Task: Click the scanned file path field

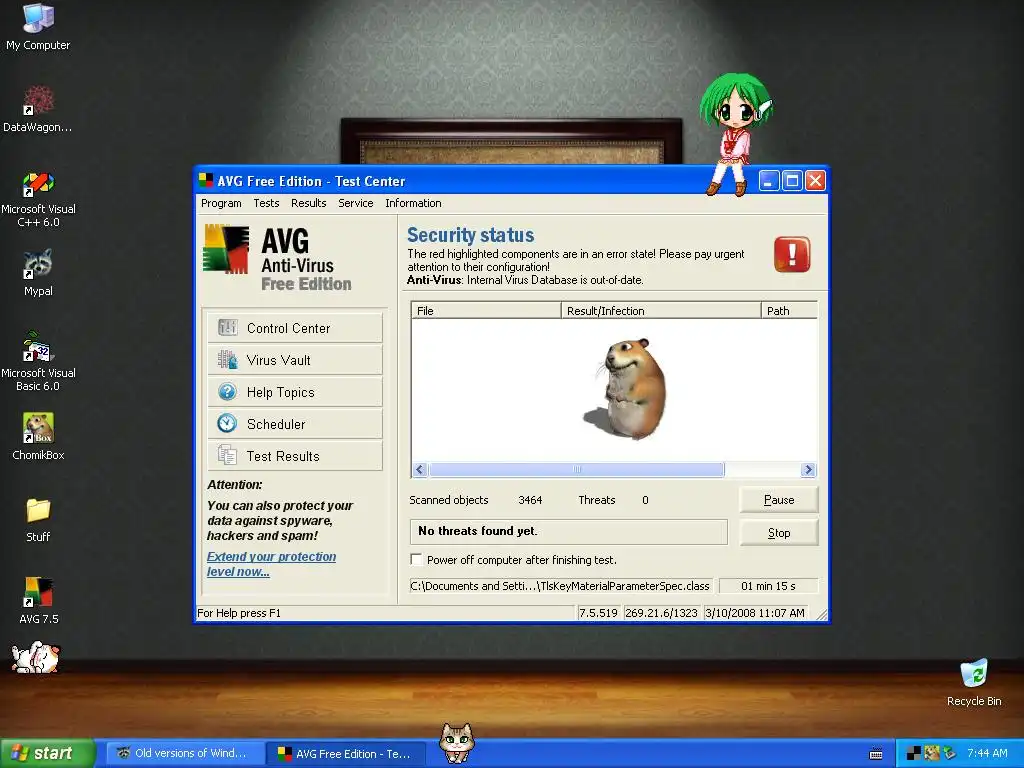Action: 561,586
